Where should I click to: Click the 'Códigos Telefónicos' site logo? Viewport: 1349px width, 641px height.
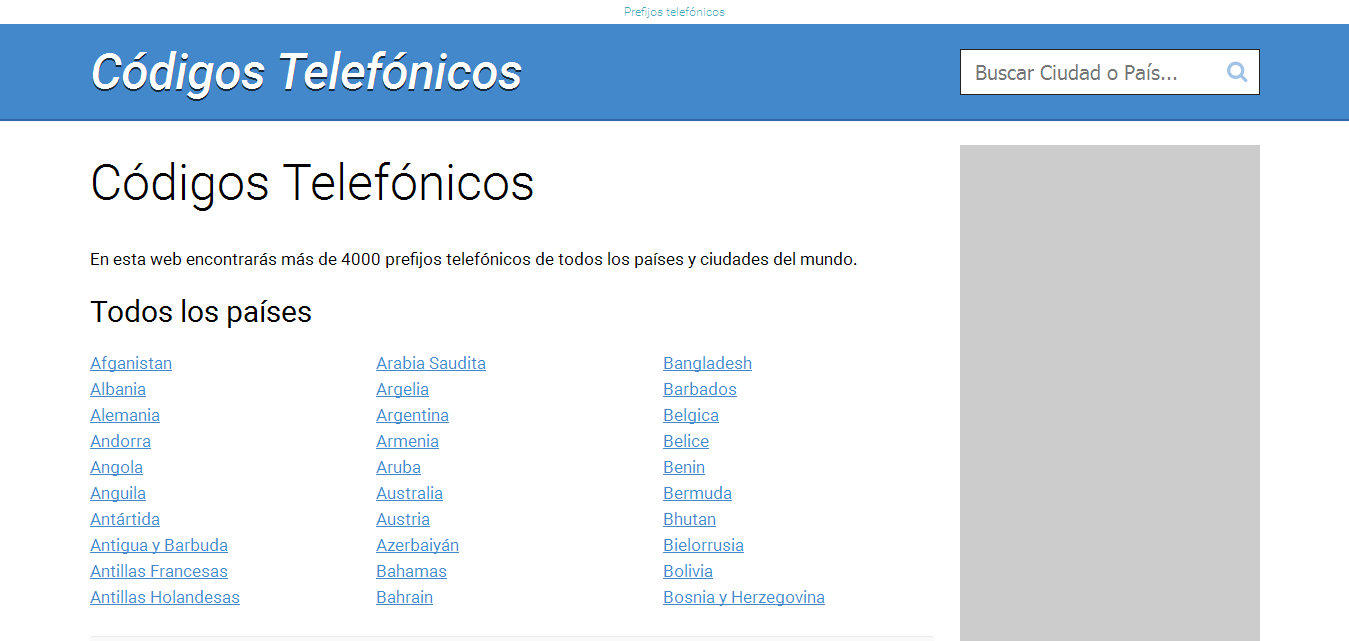(306, 71)
